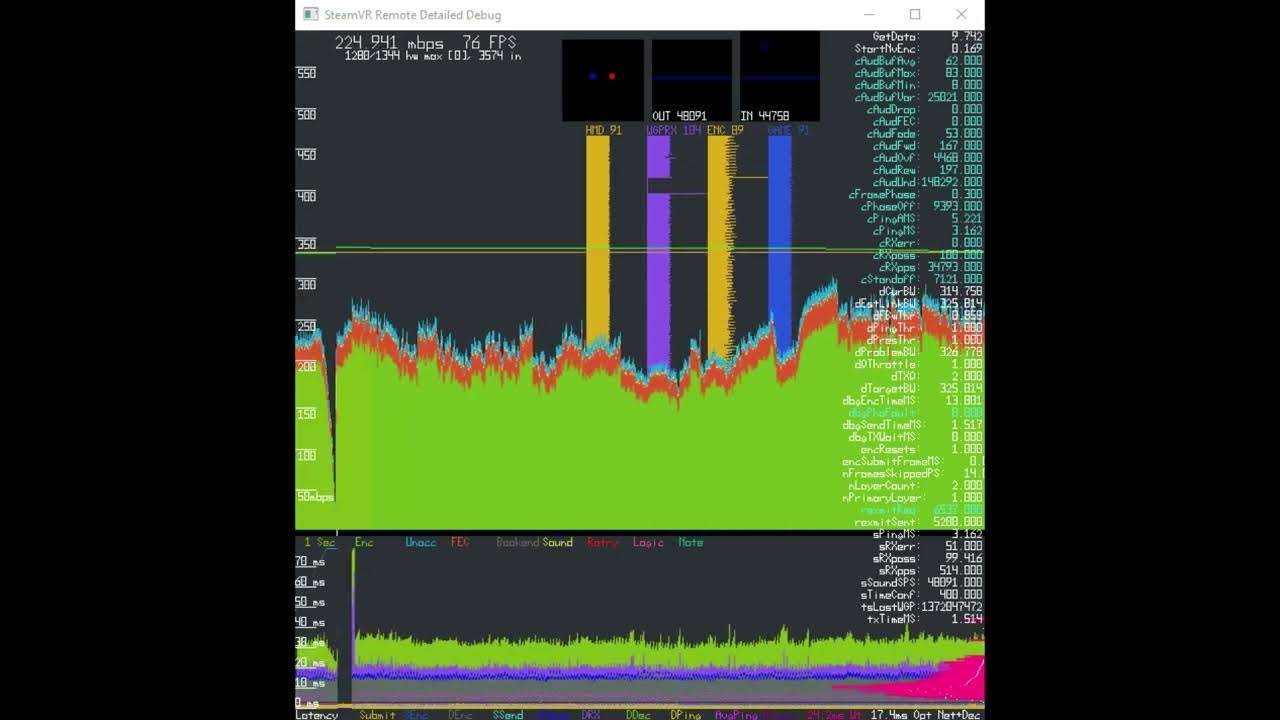Click the 1 Sec time scale label
Viewport: 1280px width, 720px height.
point(320,543)
